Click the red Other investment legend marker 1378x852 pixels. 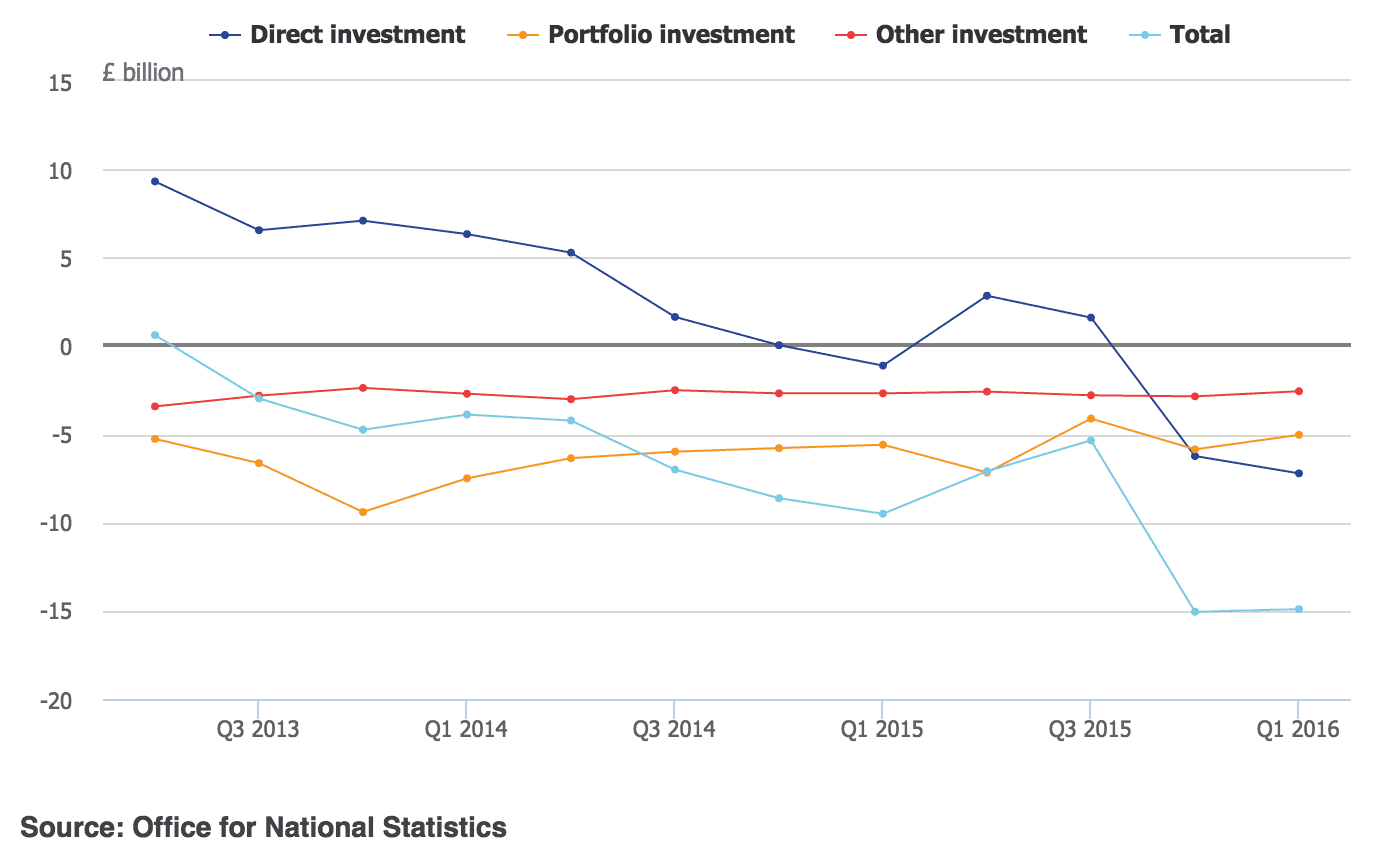pos(851,35)
